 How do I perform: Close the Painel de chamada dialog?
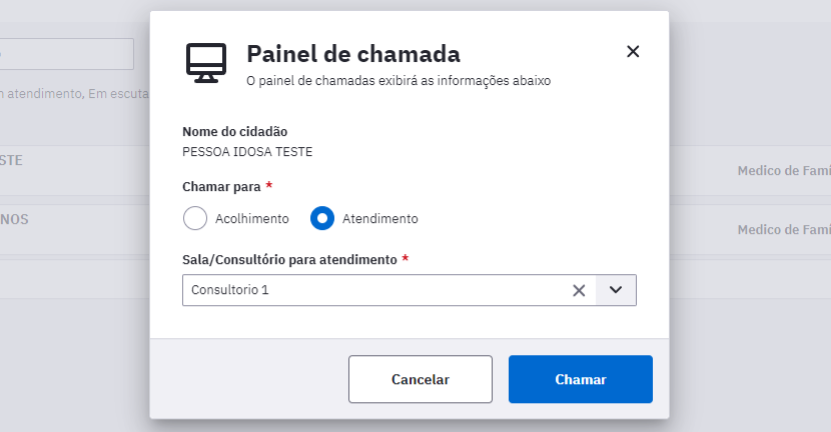point(633,51)
